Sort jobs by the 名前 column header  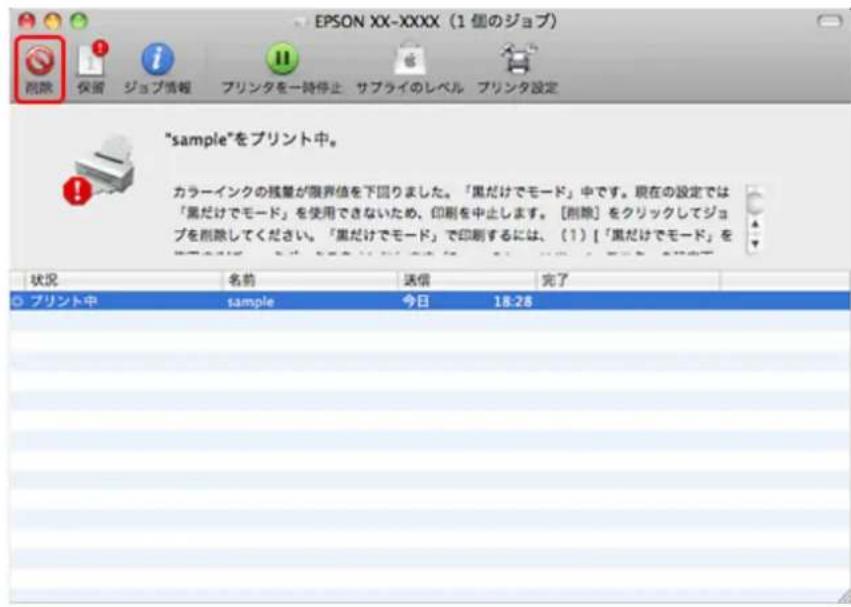305,283
